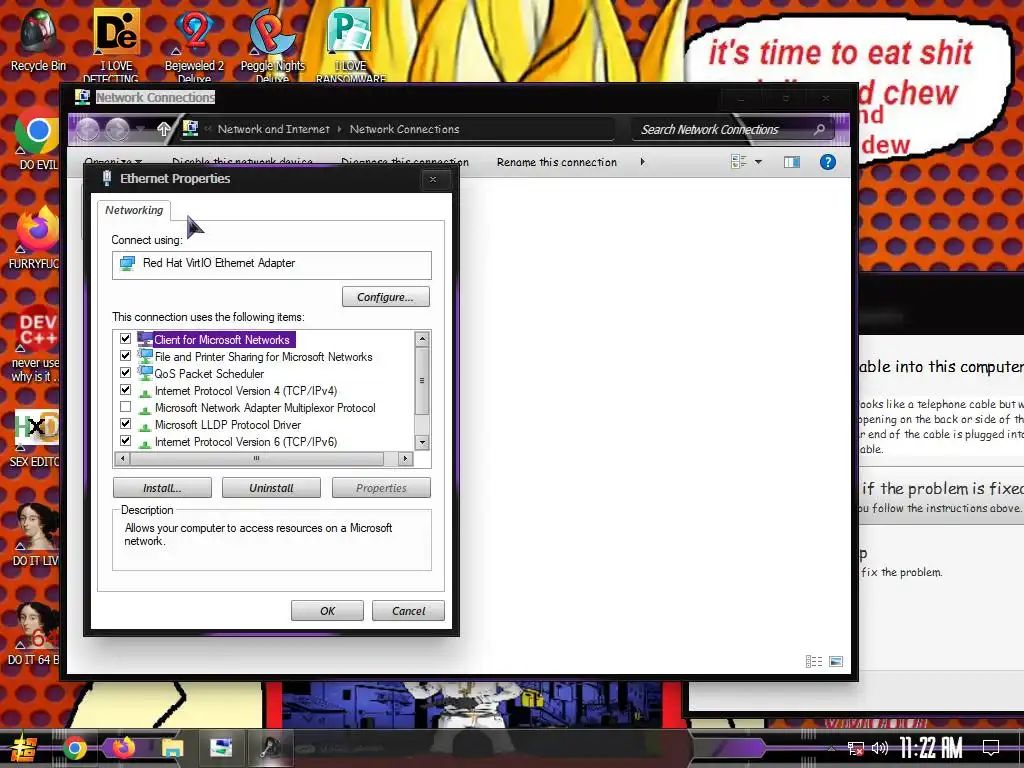The image size is (1024, 768).
Task: Open the view options dropdown arrow
Action: pyautogui.click(x=758, y=162)
